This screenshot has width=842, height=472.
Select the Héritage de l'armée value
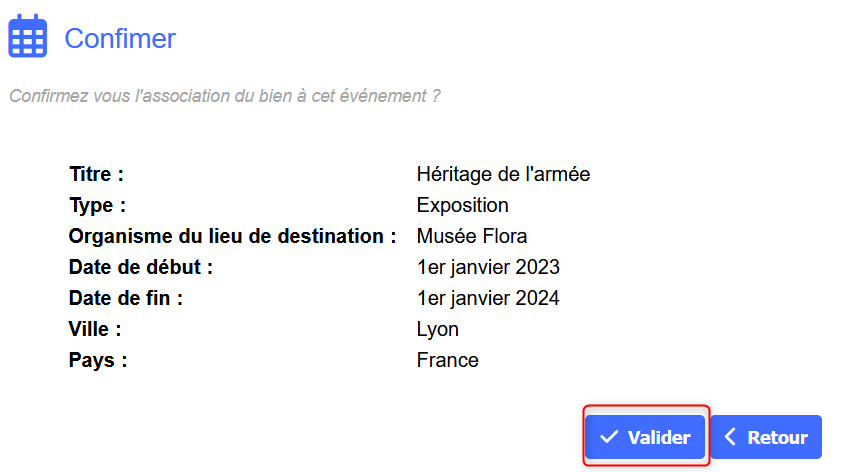coord(503,174)
